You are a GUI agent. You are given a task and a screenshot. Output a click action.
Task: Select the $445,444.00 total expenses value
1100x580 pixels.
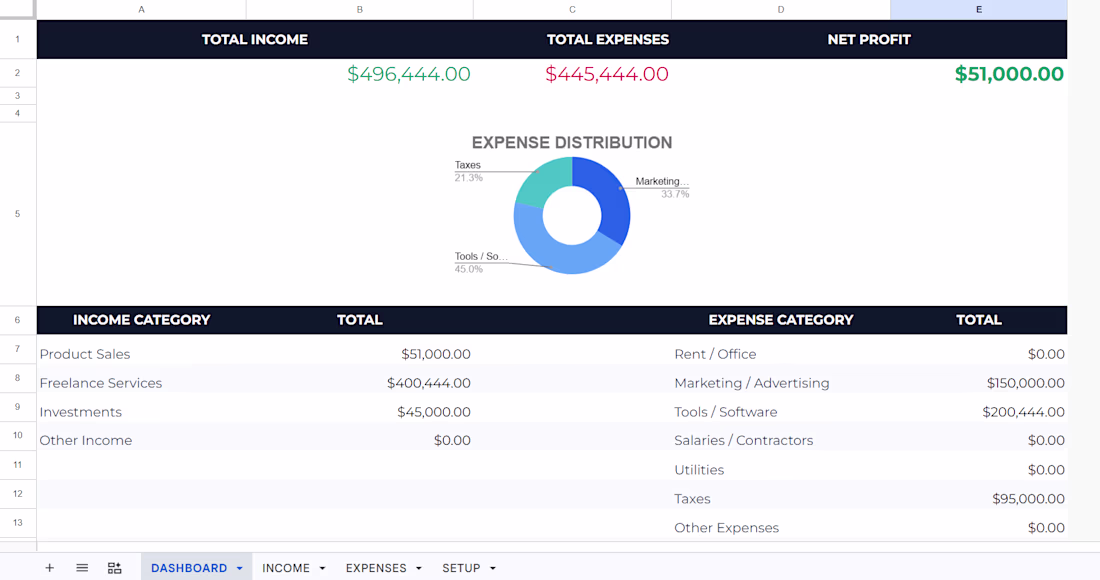pos(607,74)
